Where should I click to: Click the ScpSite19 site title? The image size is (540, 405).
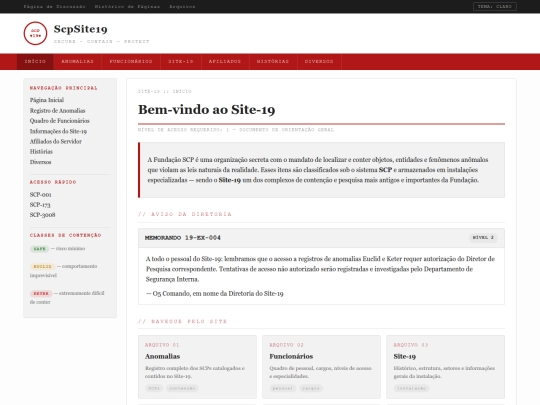pos(81,29)
